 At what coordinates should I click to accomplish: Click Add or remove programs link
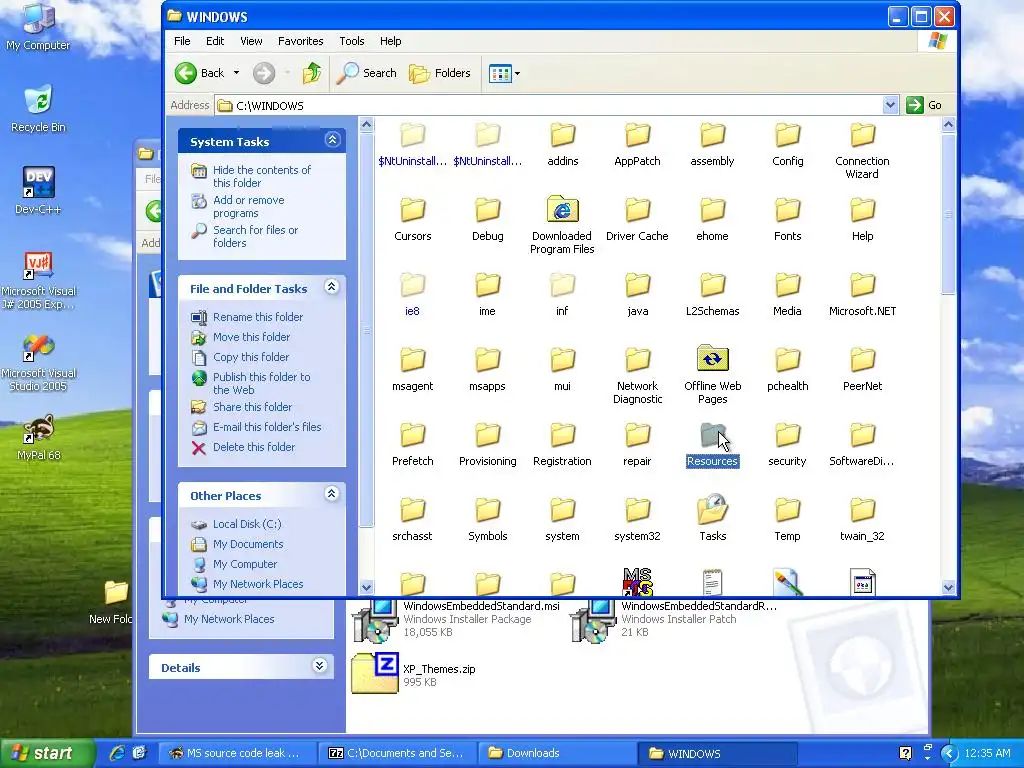(x=248, y=206)
